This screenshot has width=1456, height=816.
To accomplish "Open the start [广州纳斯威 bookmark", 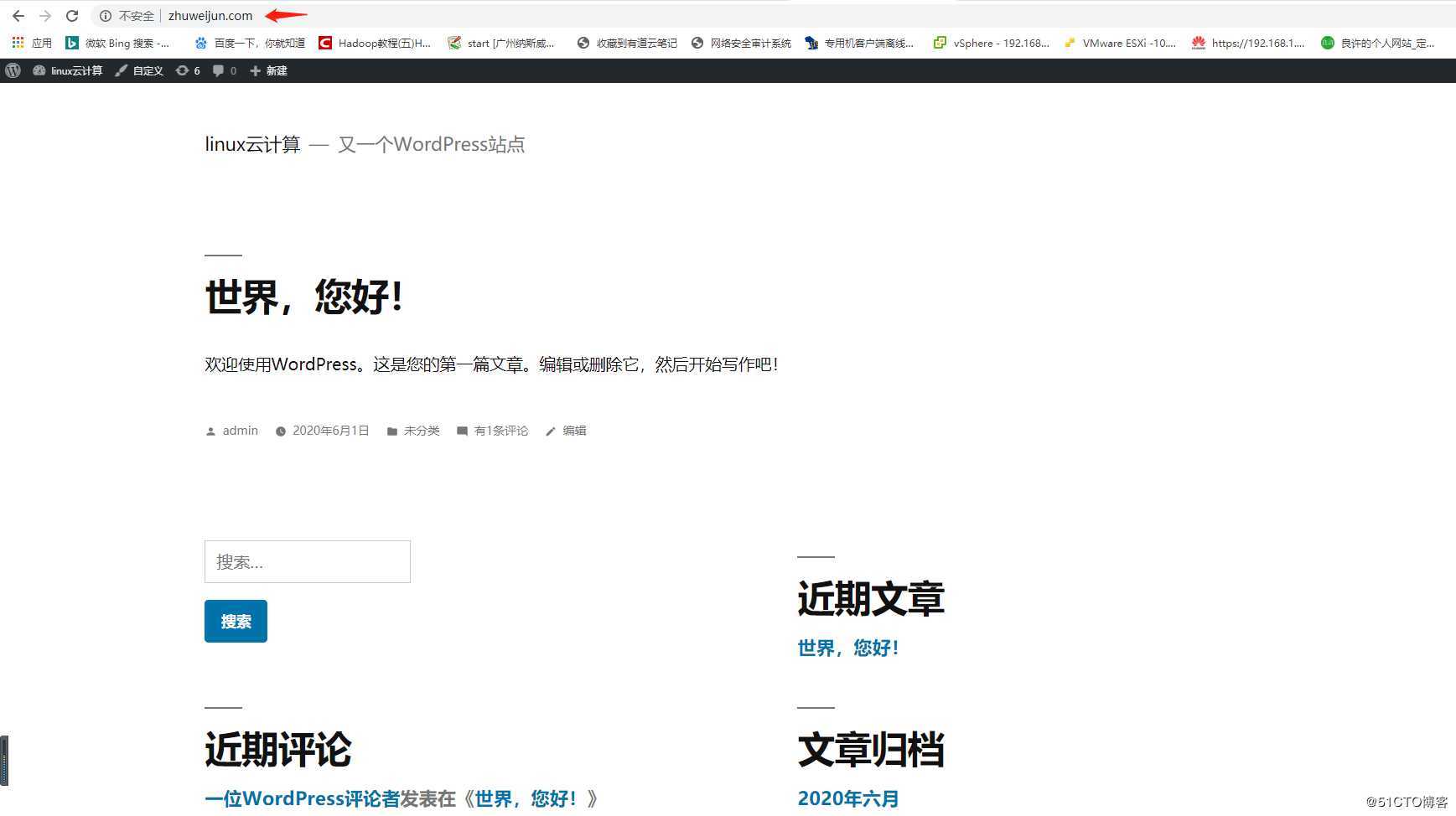I will [501, 43].
